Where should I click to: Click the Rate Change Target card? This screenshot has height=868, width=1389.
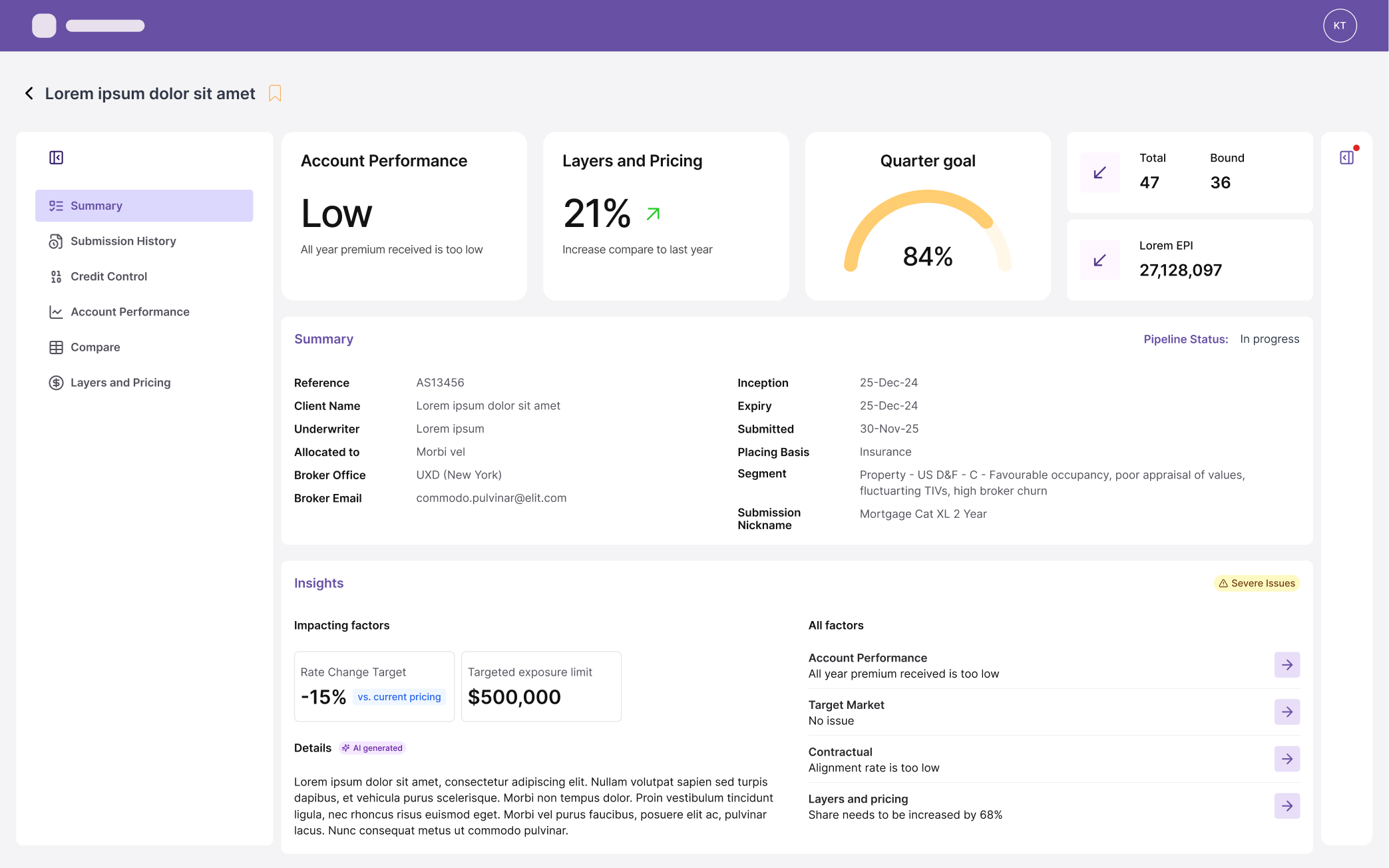[374, 686]
